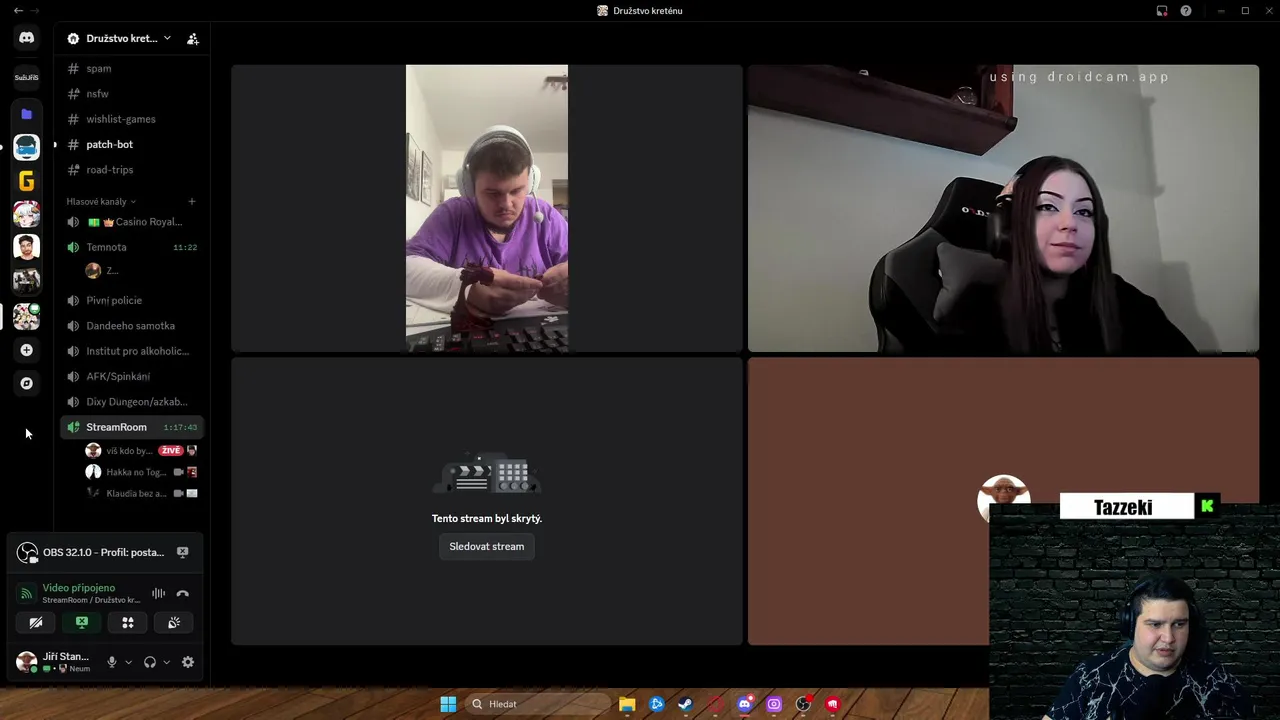The height and width of the screenshot is (720, 1280).
Task: Open headphone output options dropdown
Action: 166,662
